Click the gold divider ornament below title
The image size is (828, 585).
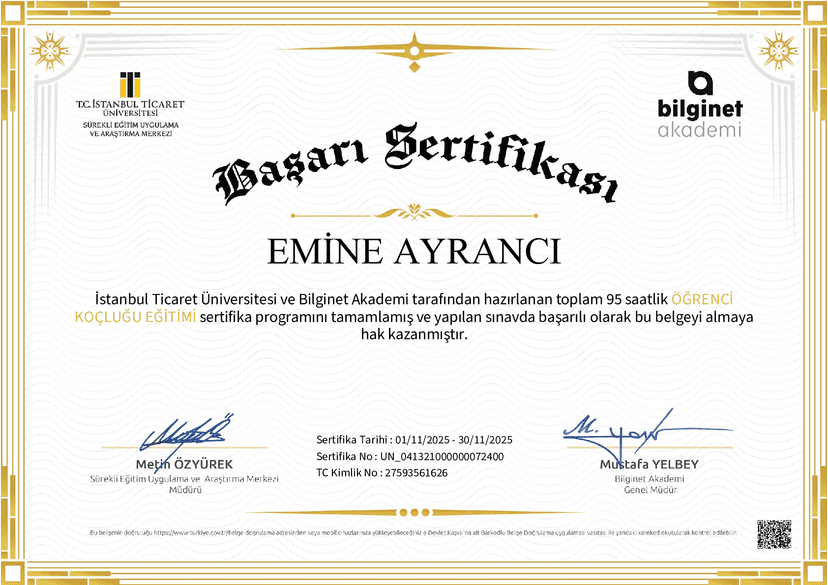pos(414,211)
